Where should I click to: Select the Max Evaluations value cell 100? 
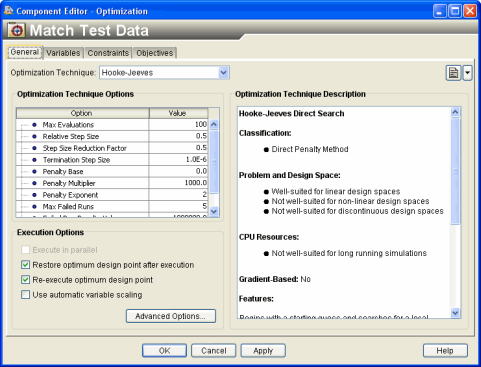tap(178, 125)
